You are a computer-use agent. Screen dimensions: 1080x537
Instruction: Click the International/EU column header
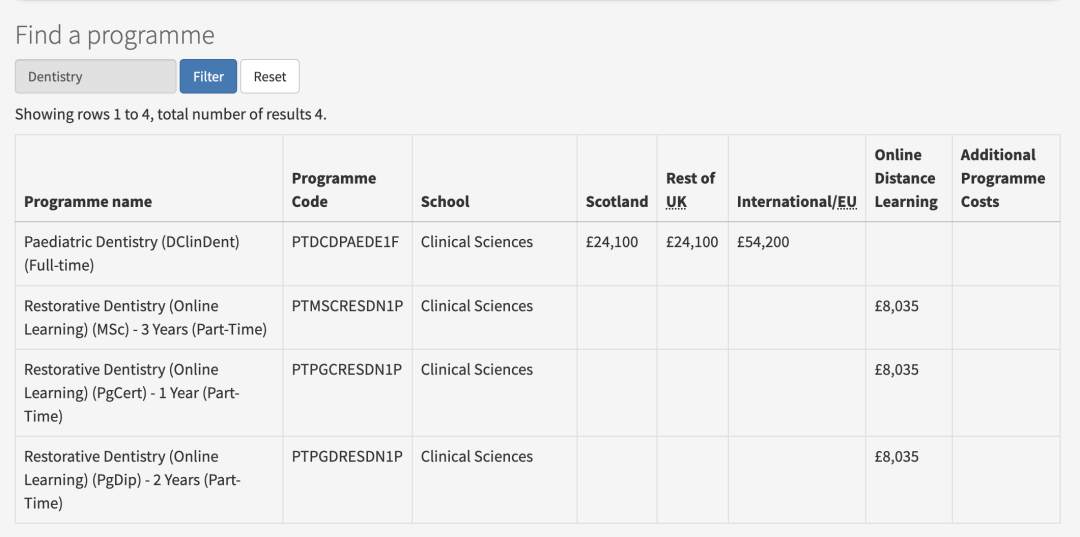click(x=796, y=202)
